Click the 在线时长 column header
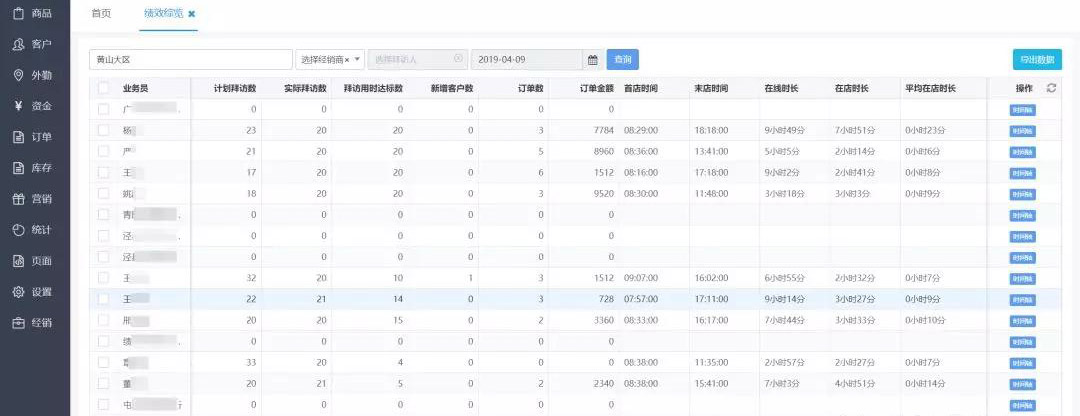Viewport: 1080px width, 416px height. [x=782, y=89]
